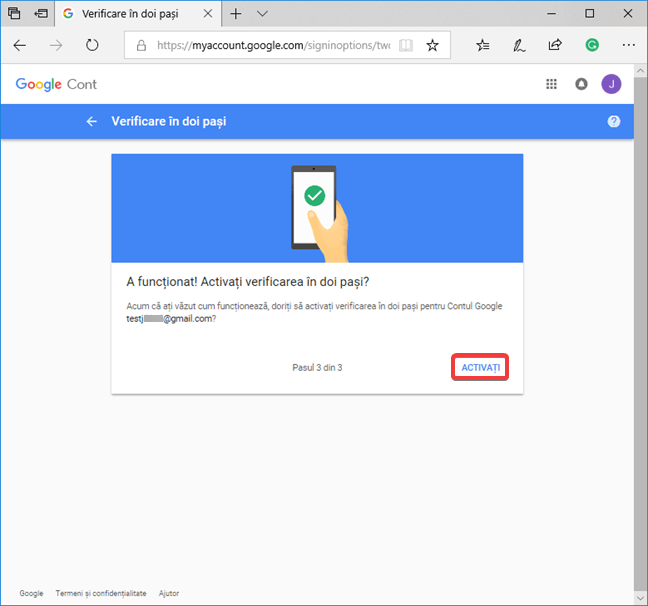The height and width of the screenshot is (606, 648).
Task: View Google notifications bell
Action: pyautogui.click(x=581, y=84)
